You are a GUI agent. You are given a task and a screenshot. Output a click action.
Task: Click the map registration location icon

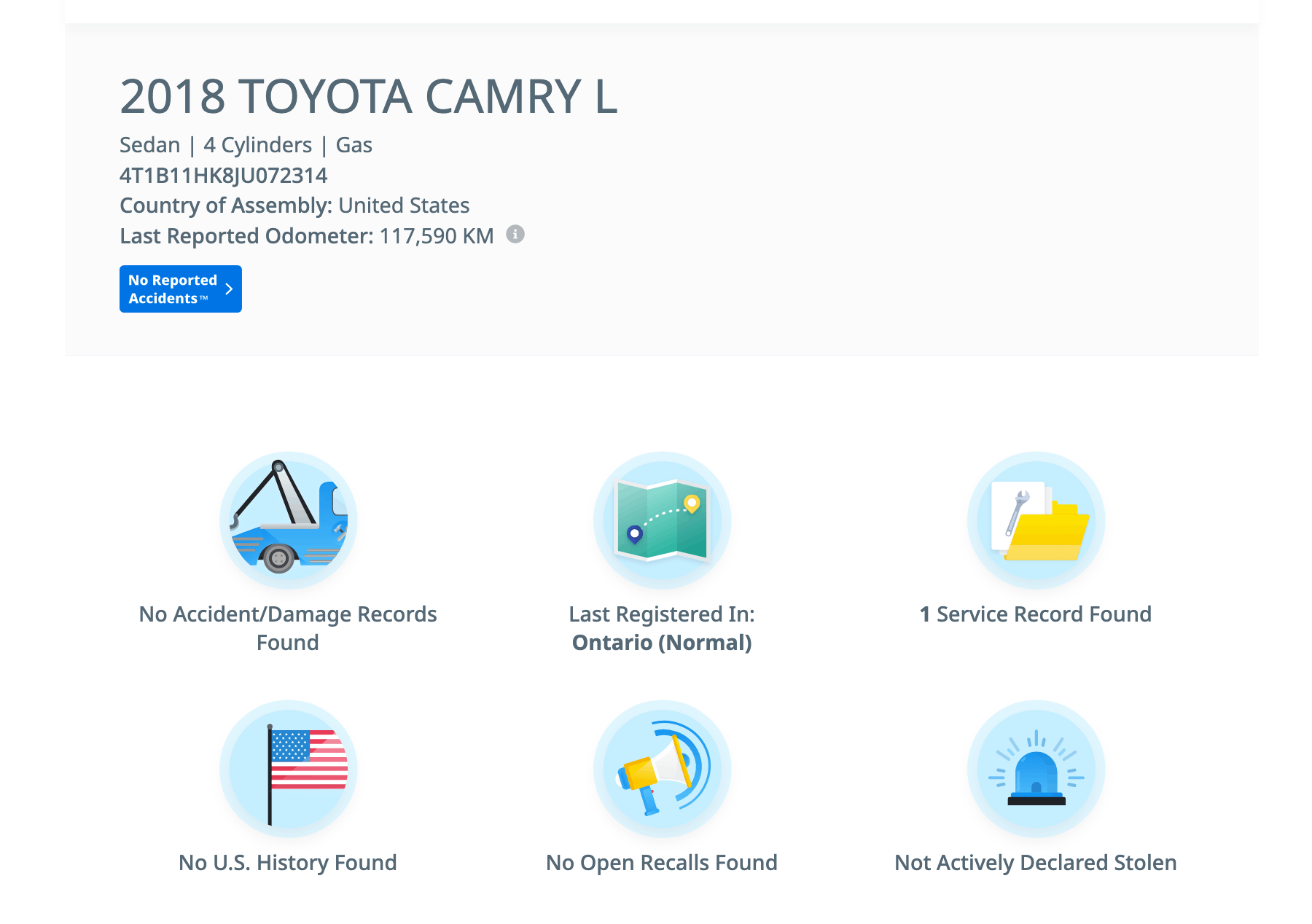tap(663, 520)
